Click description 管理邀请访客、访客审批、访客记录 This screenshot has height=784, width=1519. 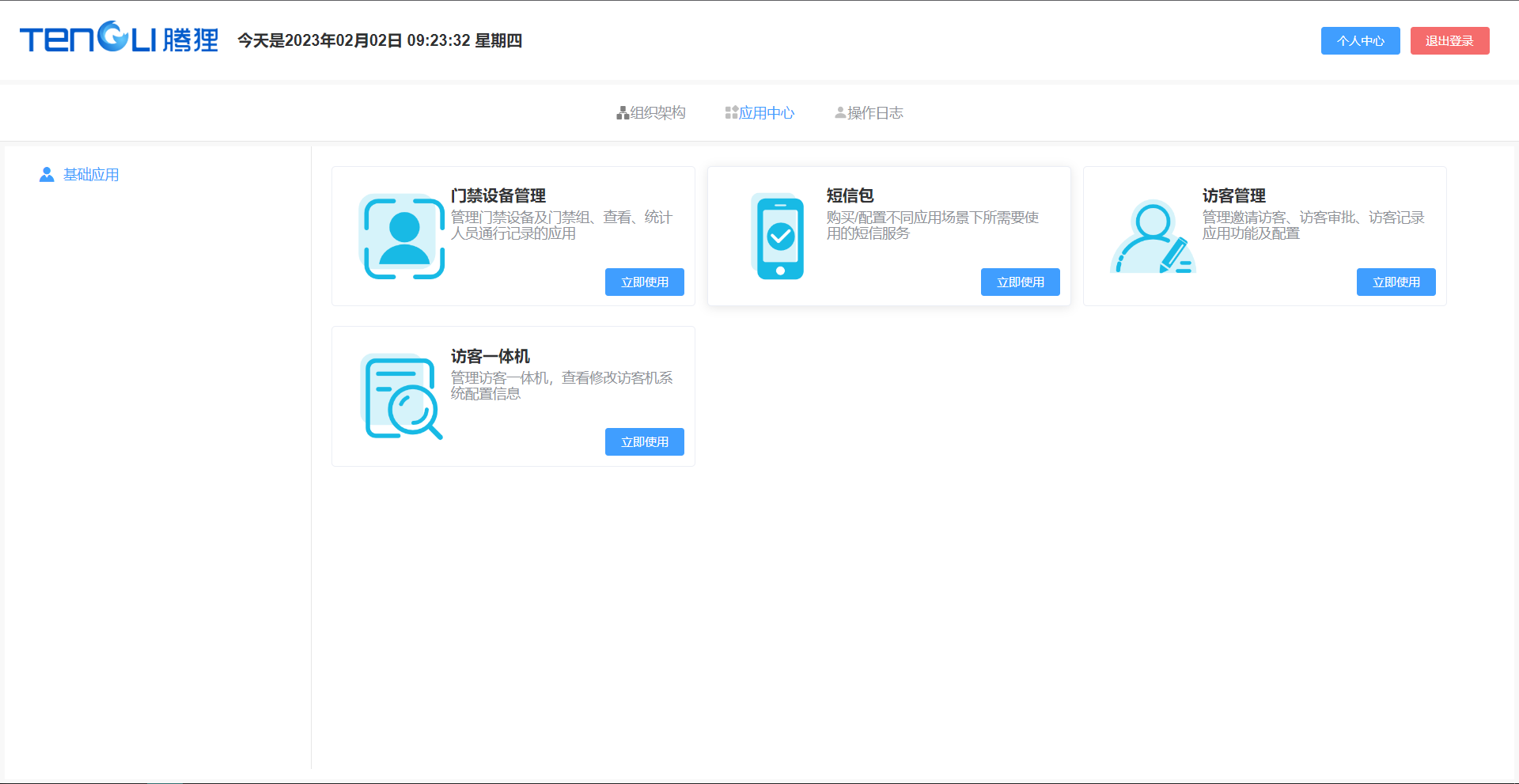1313,225
